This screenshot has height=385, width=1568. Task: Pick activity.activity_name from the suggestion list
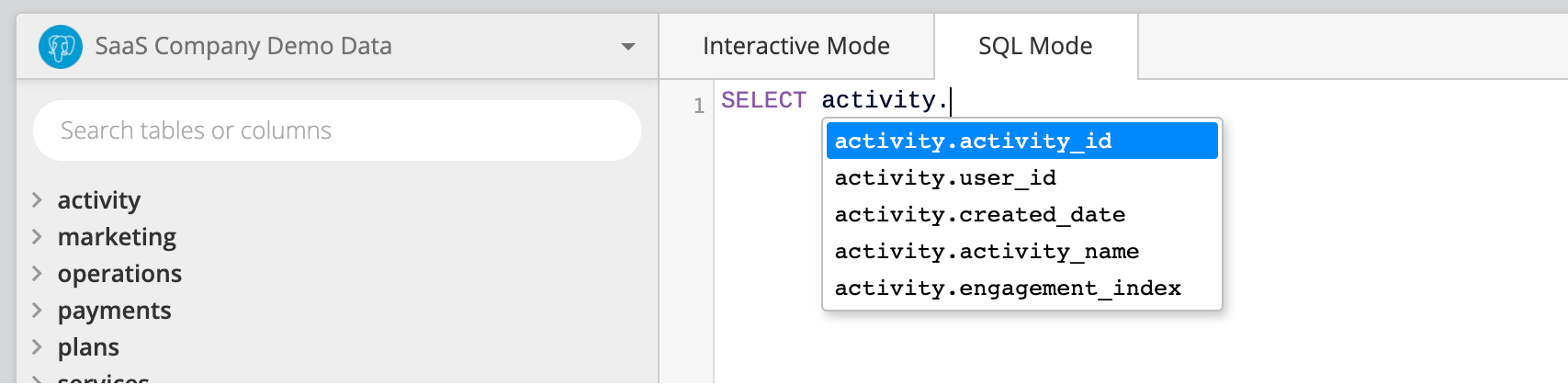1022,251
